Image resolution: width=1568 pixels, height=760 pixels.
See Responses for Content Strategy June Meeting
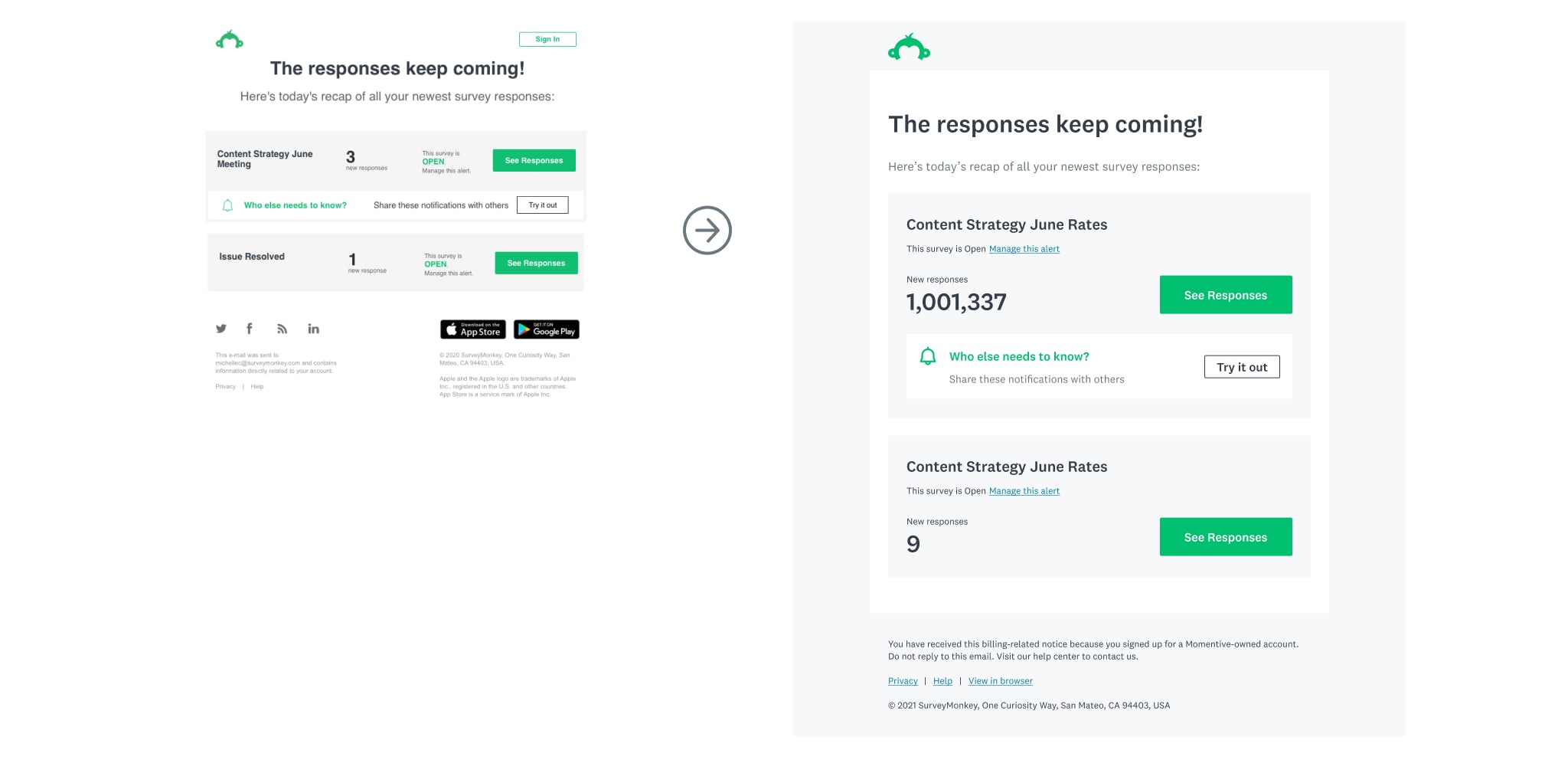coord(534,160)
